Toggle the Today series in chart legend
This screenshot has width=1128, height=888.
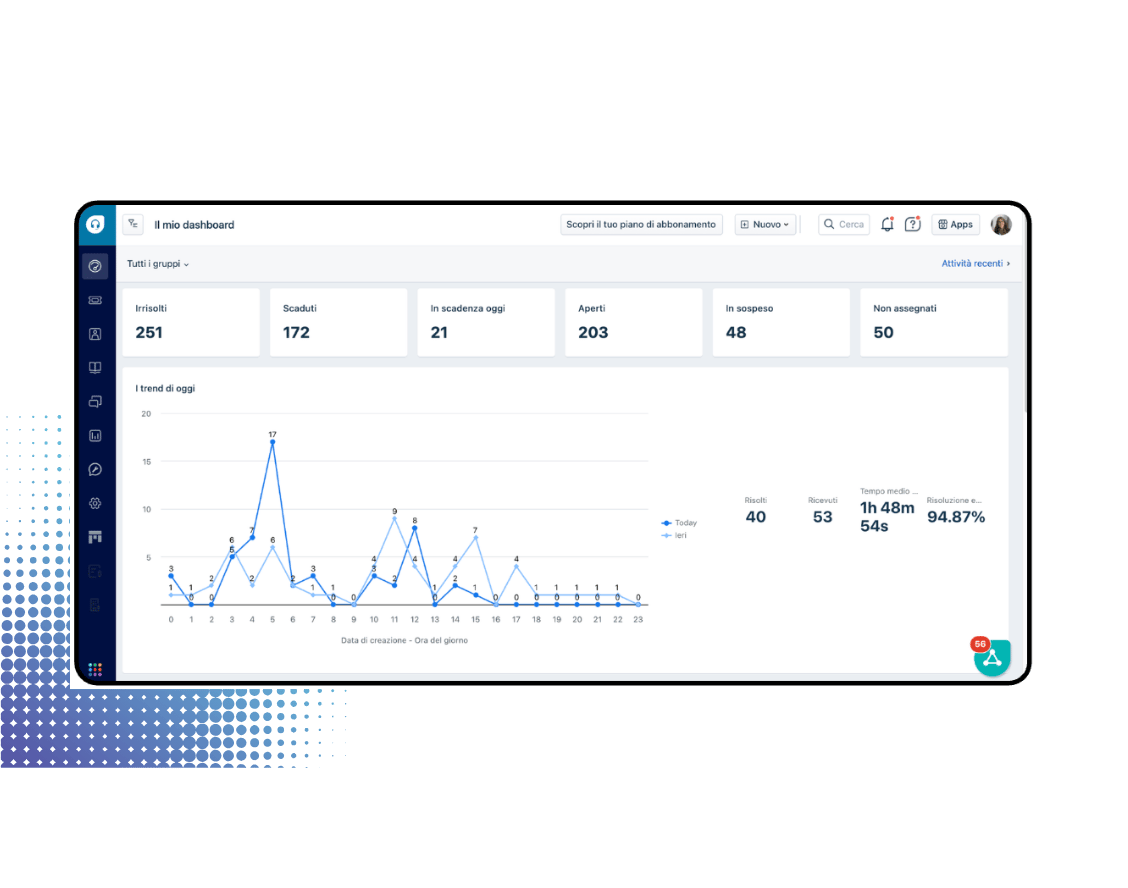680,523
